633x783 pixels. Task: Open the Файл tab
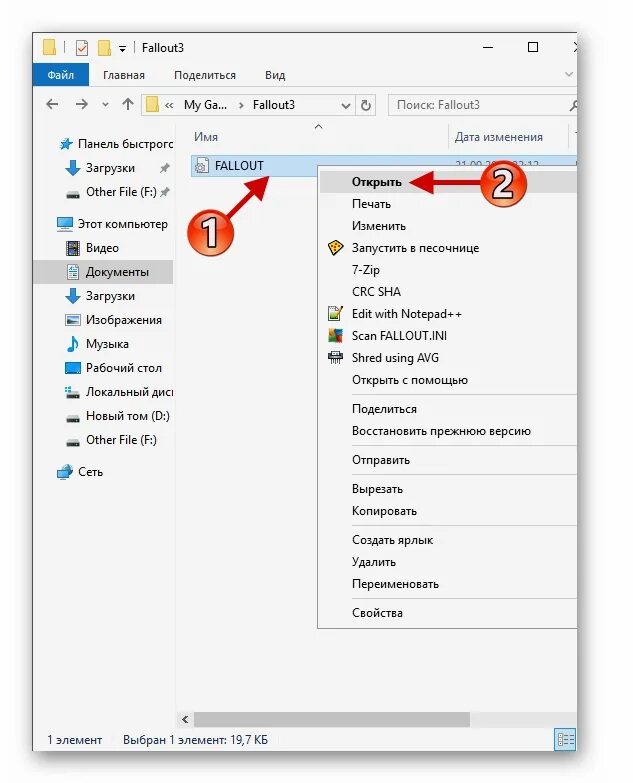point(60,75)
